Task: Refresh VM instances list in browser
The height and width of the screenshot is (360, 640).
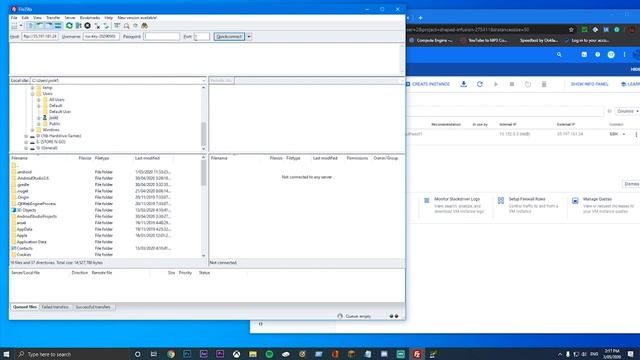Action: click(480, 84)
